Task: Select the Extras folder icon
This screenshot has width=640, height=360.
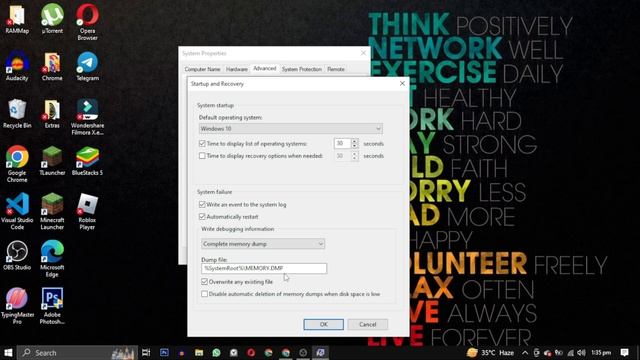Action: 52,114
